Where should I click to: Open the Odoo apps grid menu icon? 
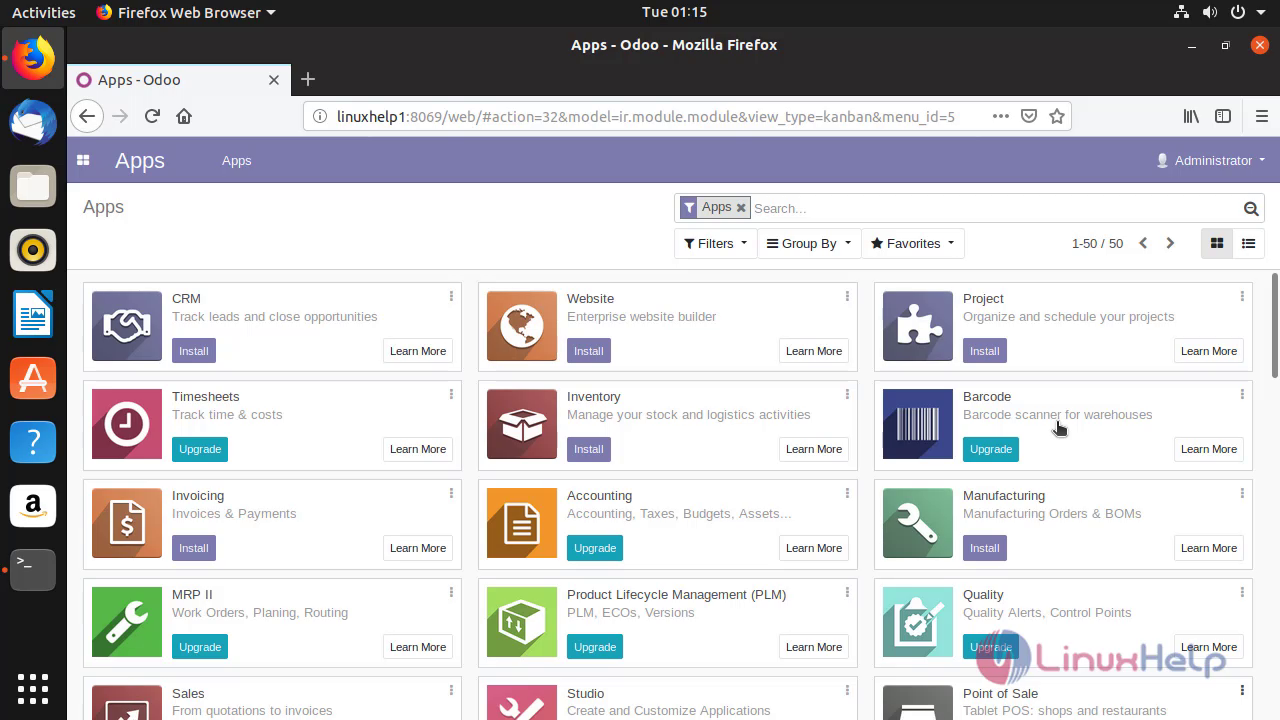tap(83, 160)
